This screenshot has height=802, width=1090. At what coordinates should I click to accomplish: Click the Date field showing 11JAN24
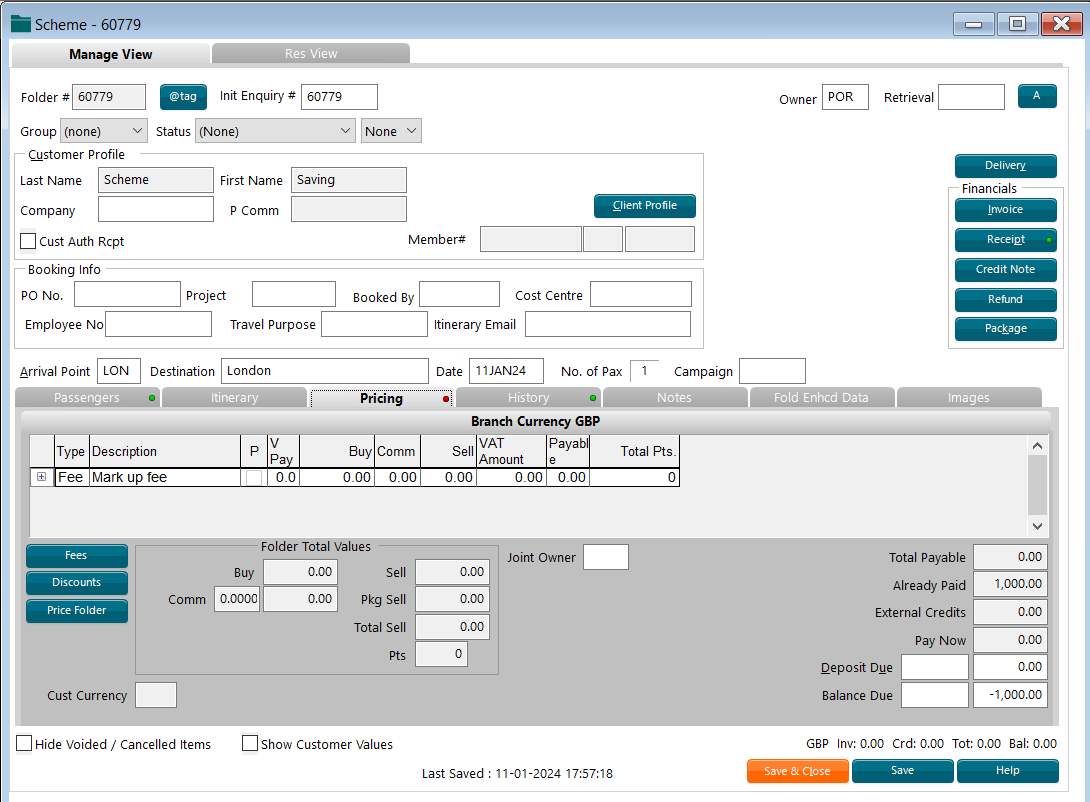(x=506, y=371)
